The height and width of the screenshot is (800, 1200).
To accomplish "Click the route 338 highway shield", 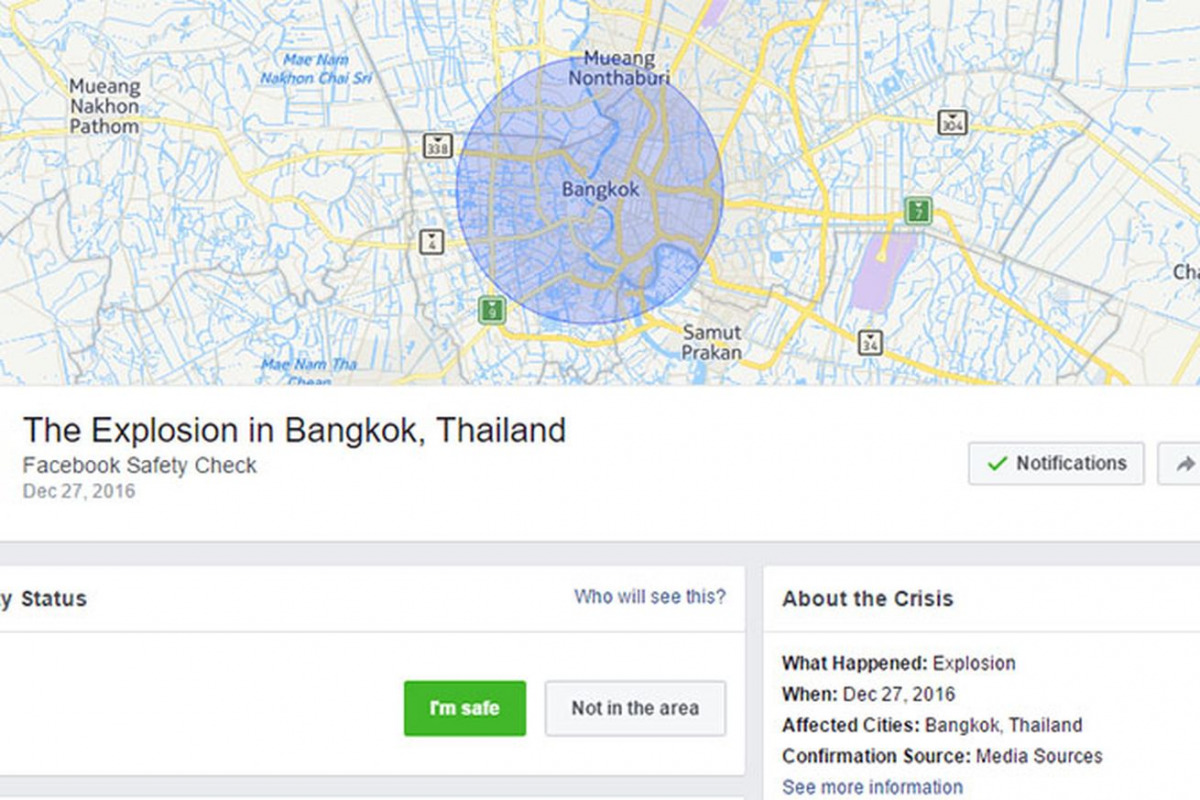I will point(437,146).
